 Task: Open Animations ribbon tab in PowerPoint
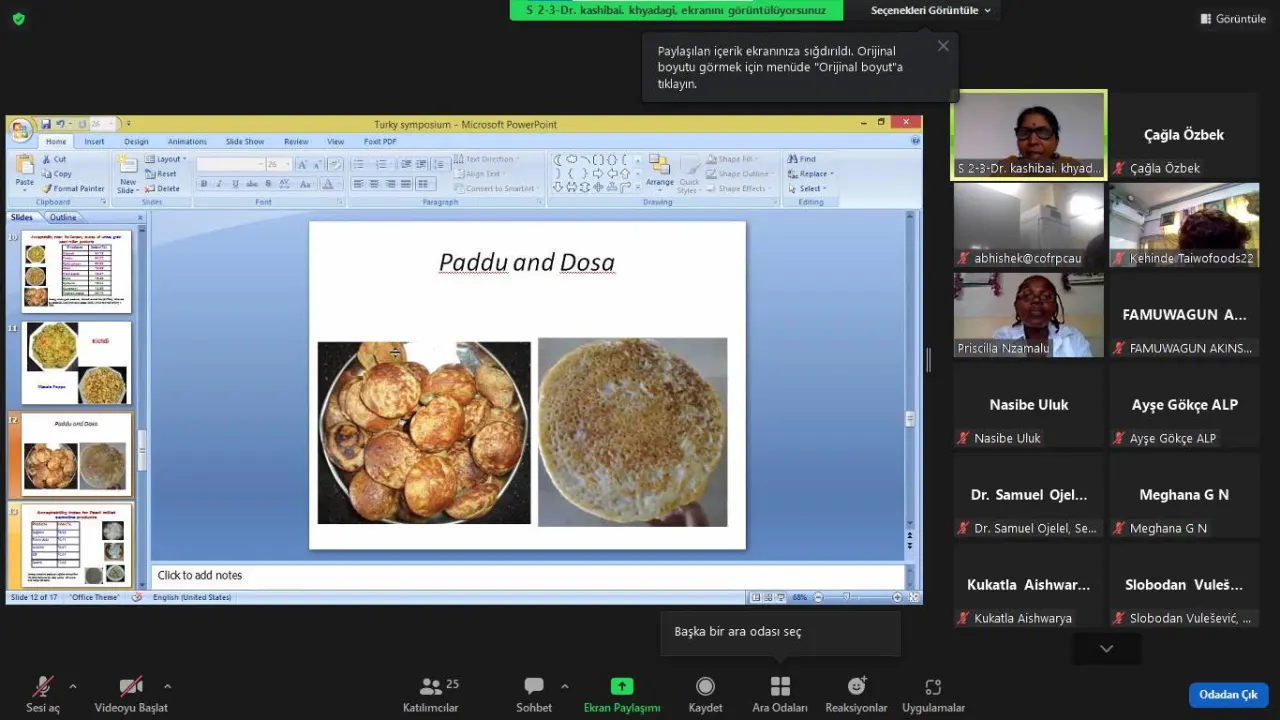click(x=187, y=142)
